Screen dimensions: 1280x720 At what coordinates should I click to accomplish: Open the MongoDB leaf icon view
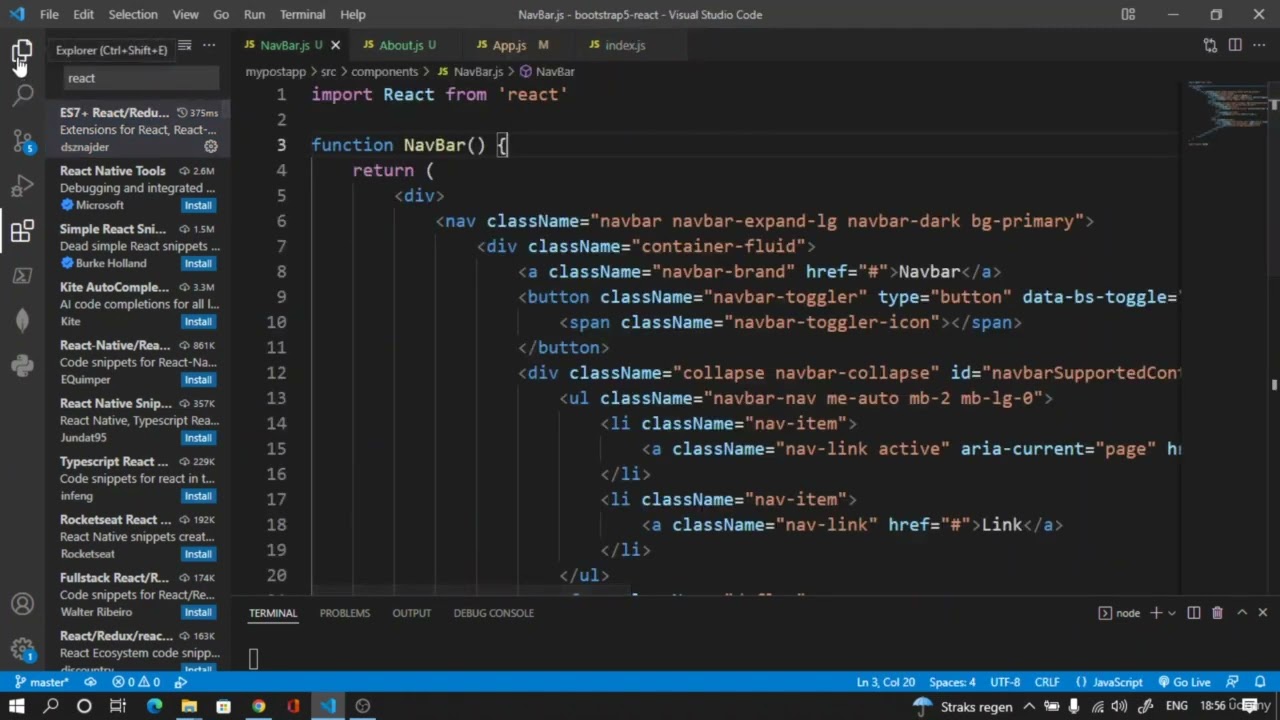tap(22, 320)
